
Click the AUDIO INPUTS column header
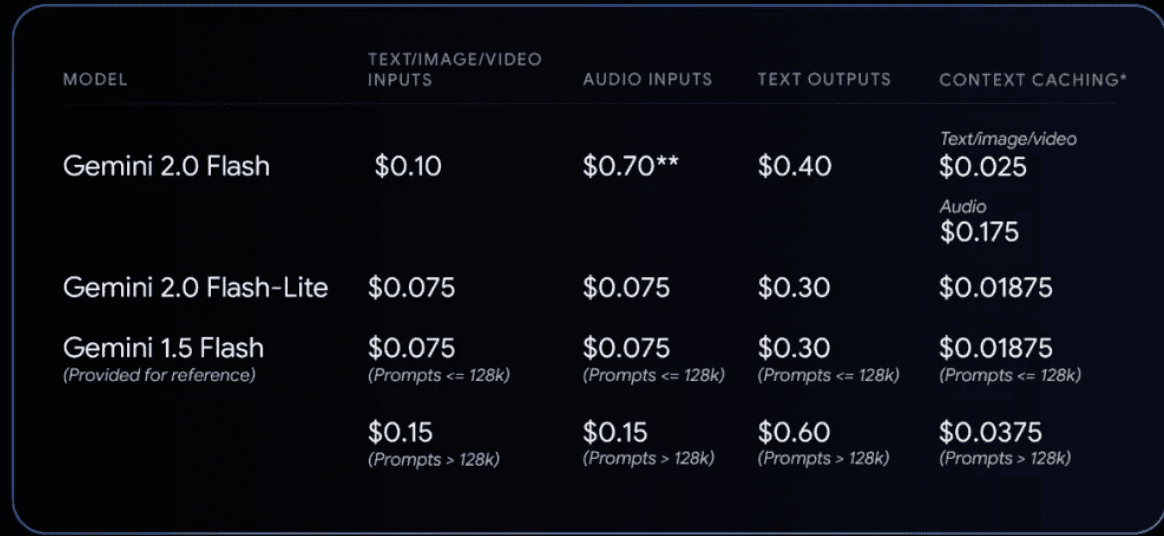coord(647,79)
